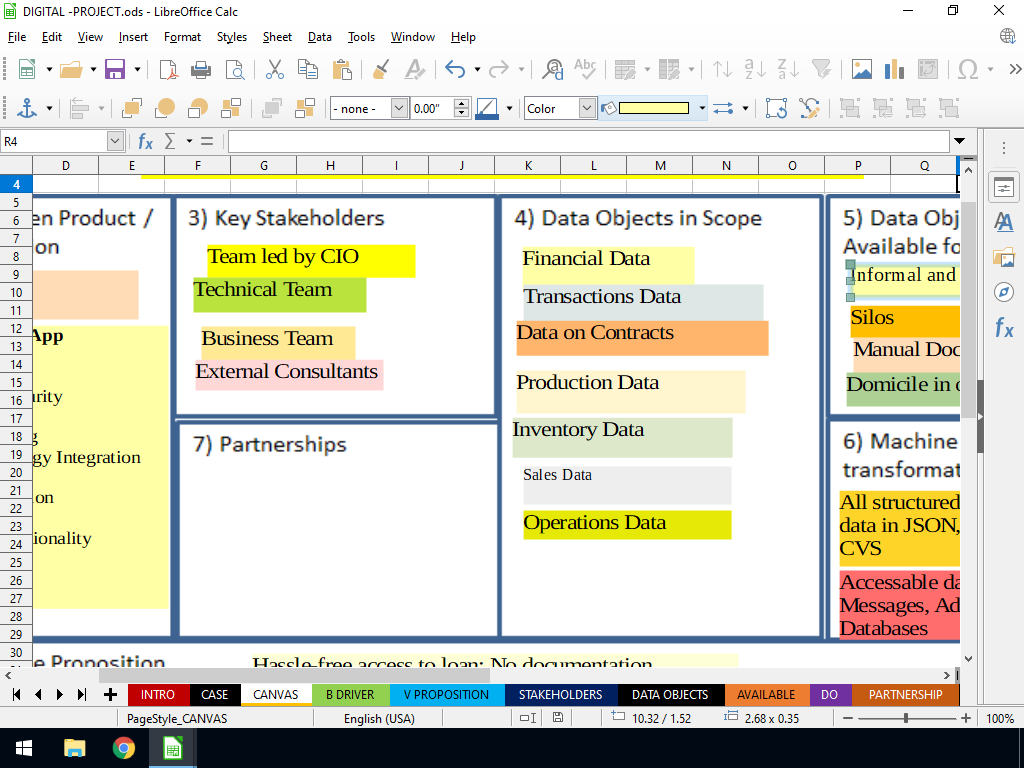Show more toolbar items chevron

pos(1015,69)
